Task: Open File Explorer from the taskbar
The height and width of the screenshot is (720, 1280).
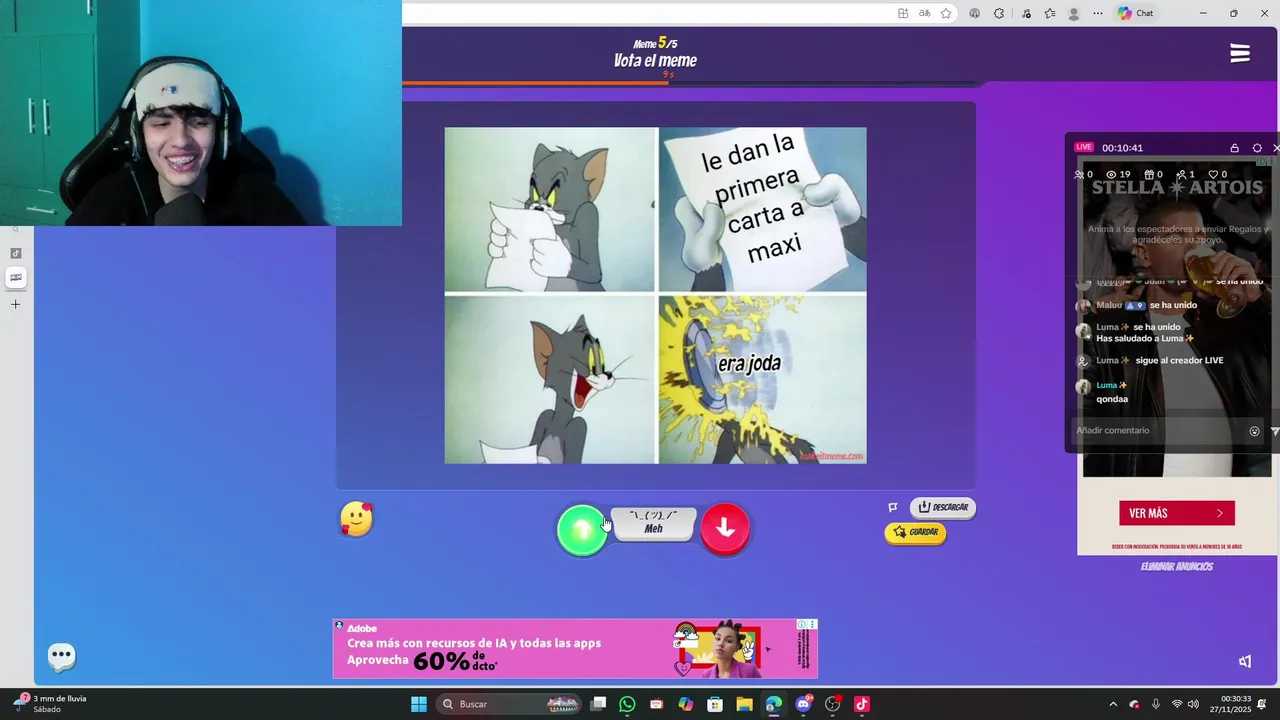Action: click(x=744, y=704)
